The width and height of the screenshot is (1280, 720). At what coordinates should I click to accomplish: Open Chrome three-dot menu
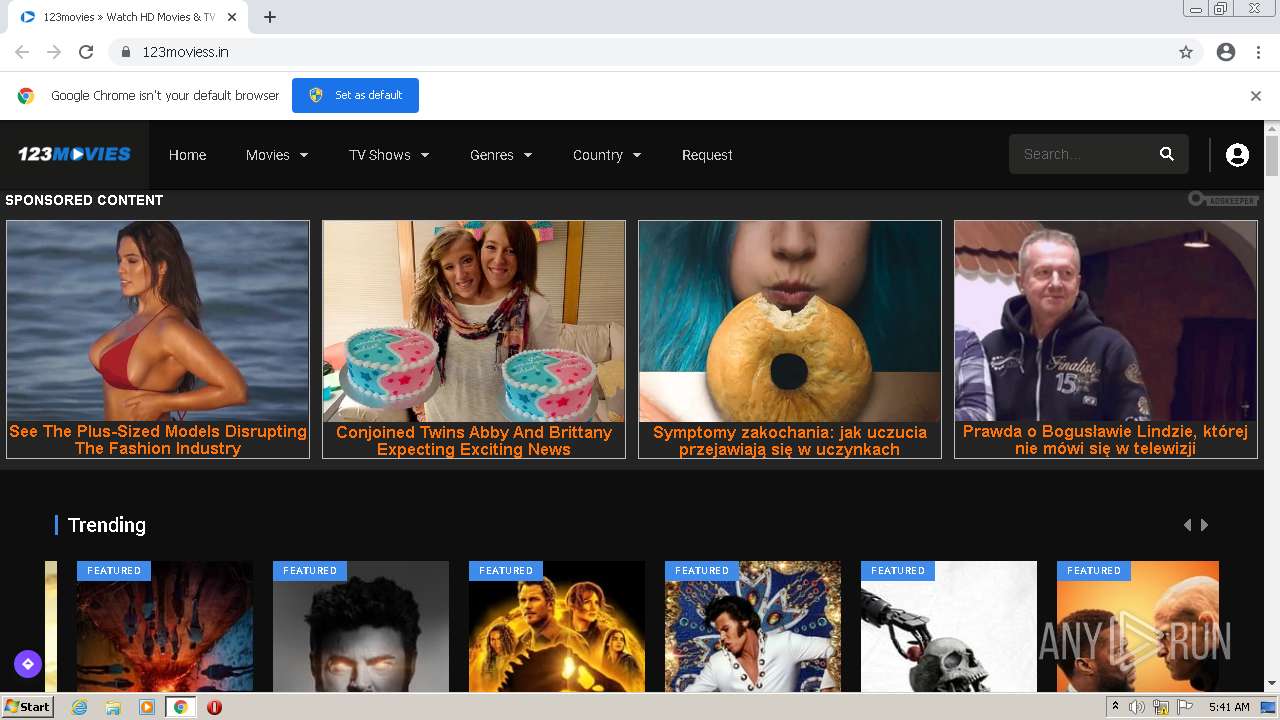pos(1258,52)
